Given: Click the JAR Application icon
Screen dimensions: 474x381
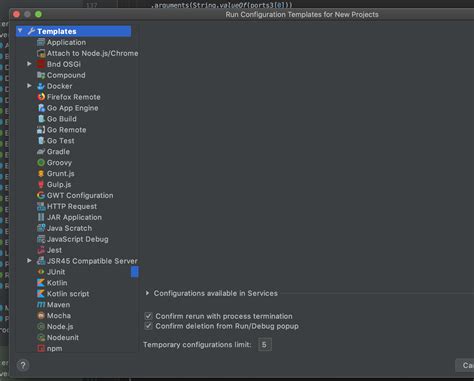Looking at the screenshot, I should click(x=41, y=217).
